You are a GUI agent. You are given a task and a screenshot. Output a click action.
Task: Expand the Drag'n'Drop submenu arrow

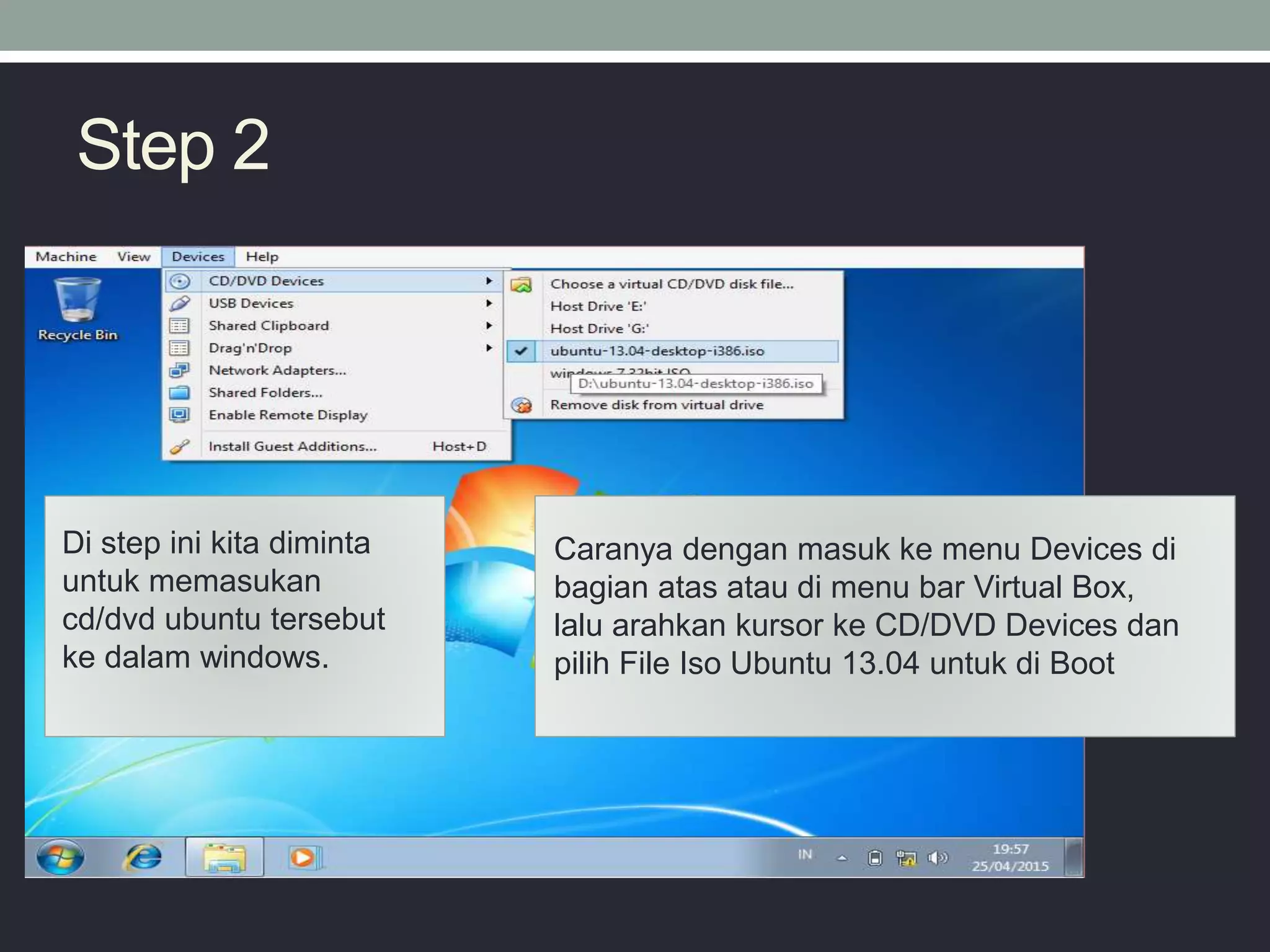point(489,348)
